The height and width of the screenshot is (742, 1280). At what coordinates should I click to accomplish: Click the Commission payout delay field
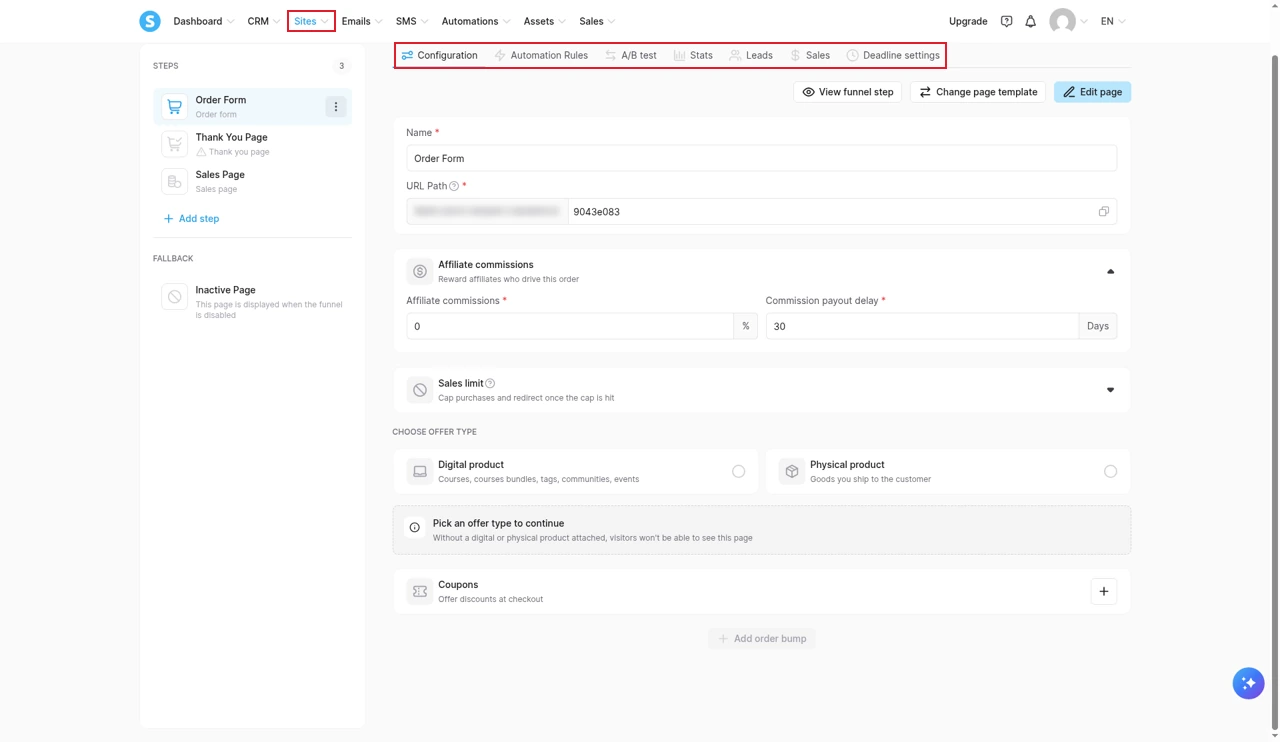click(922, 326)
